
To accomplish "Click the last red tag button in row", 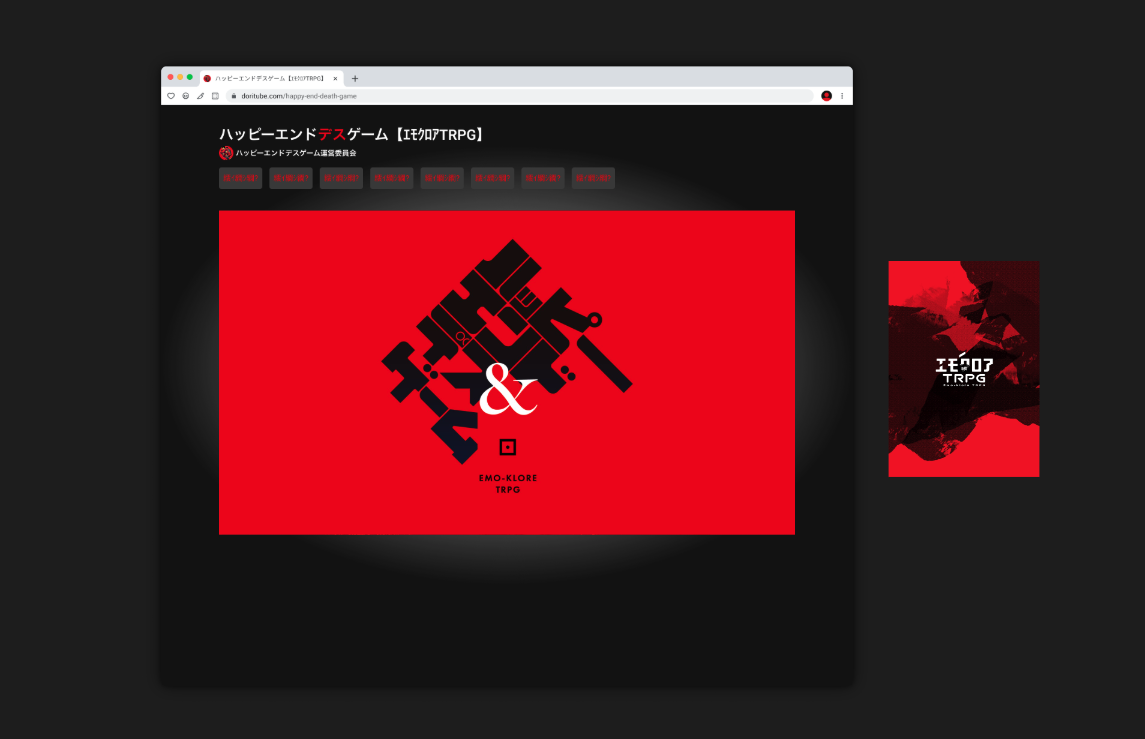I will pyautogui.click(x=593, y=178).
